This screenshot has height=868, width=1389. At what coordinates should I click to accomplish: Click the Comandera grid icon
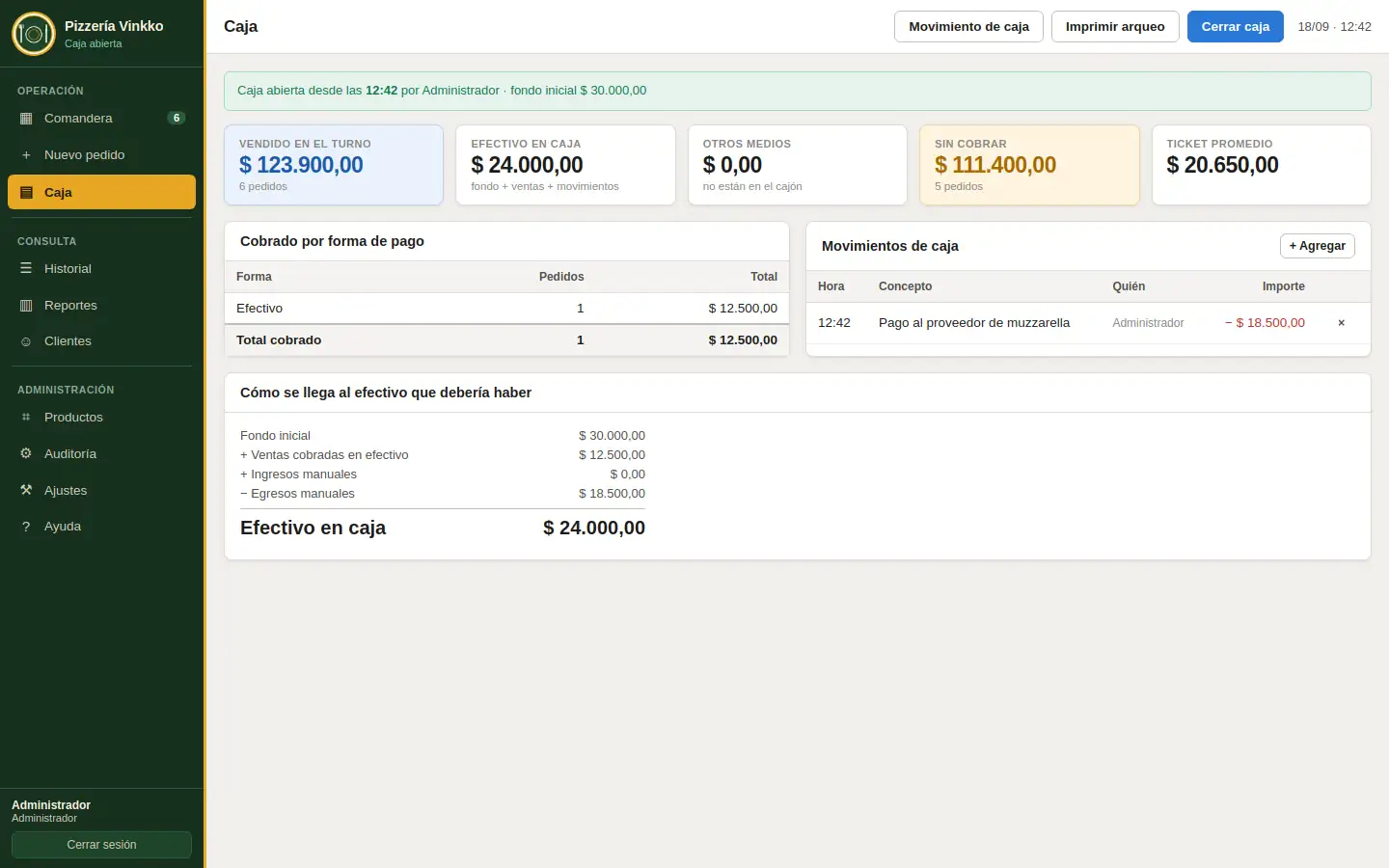26,119
